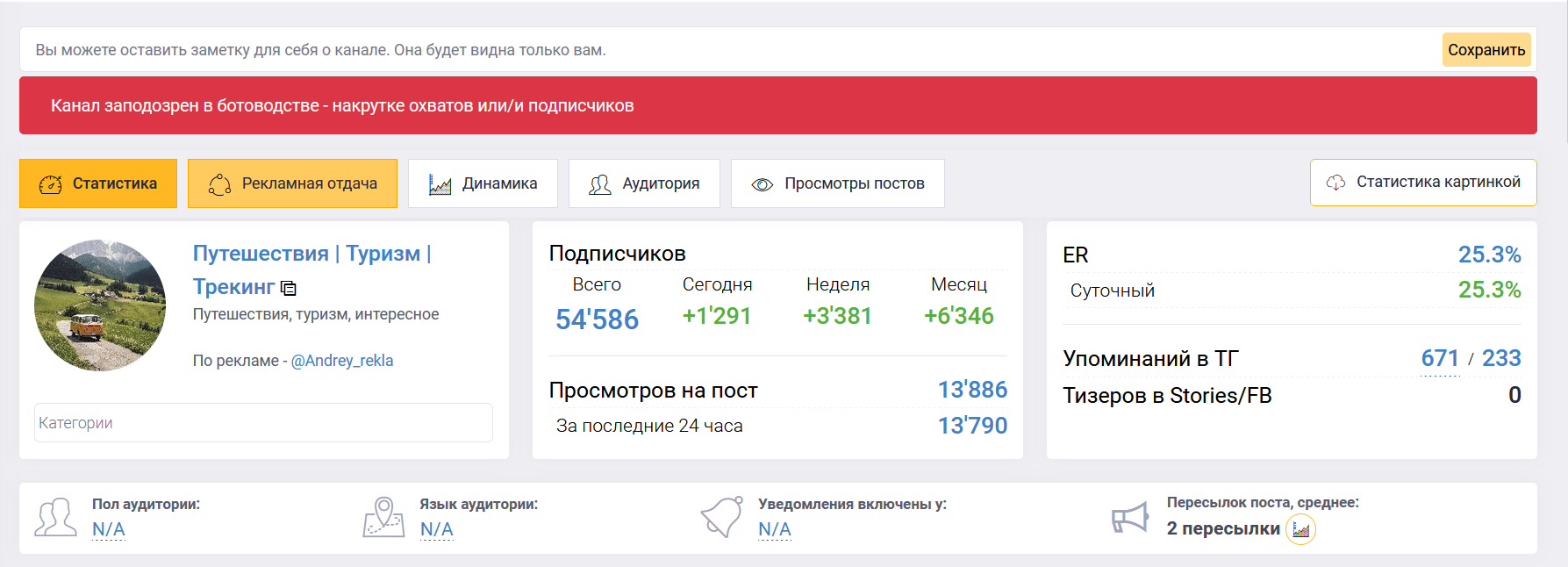Click the Сохранить note button
The image size is (1568, 567).
point(1486,50)
